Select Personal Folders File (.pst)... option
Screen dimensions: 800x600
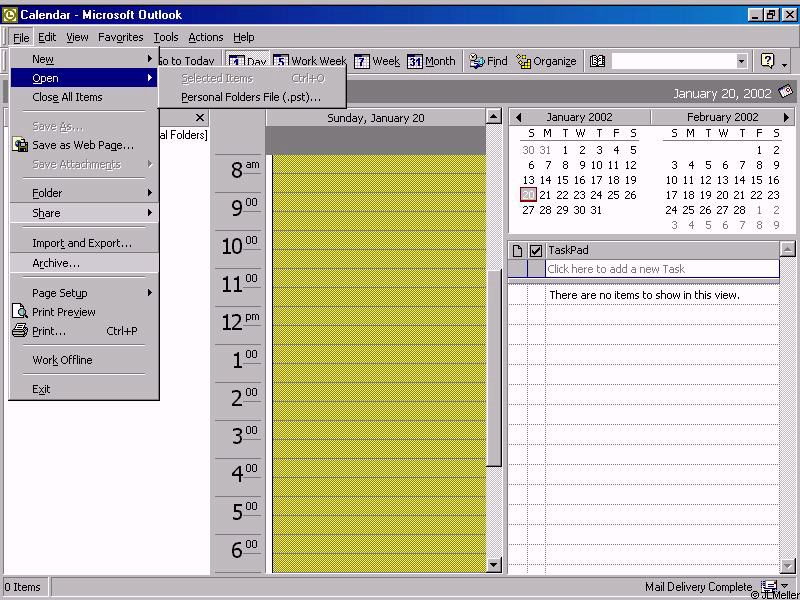click(x=251, y=97)
